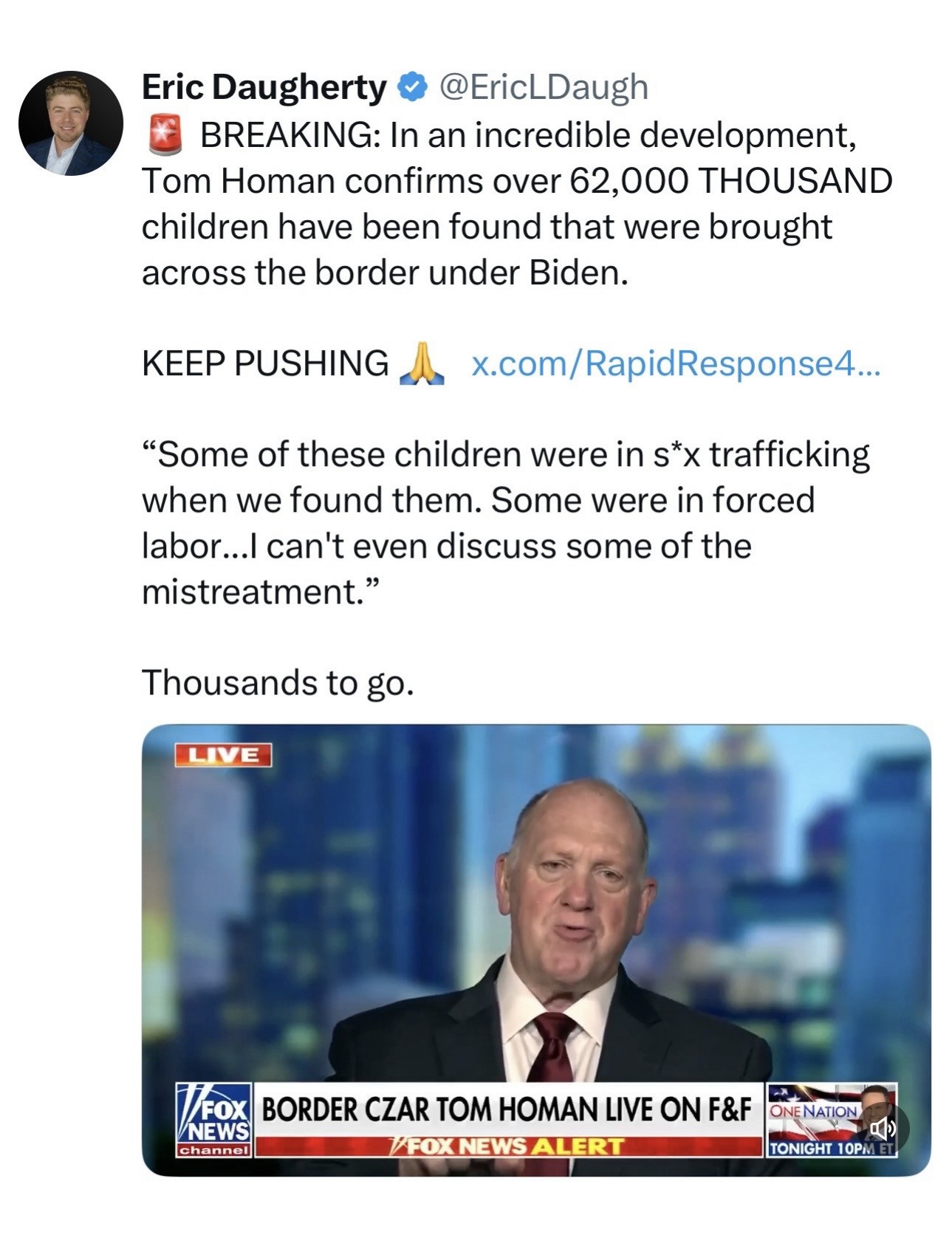Viewport: 952px width, 1235px height.
Task: Click the "KEEP PUSHING" text
Action: (x=265, y=363)
